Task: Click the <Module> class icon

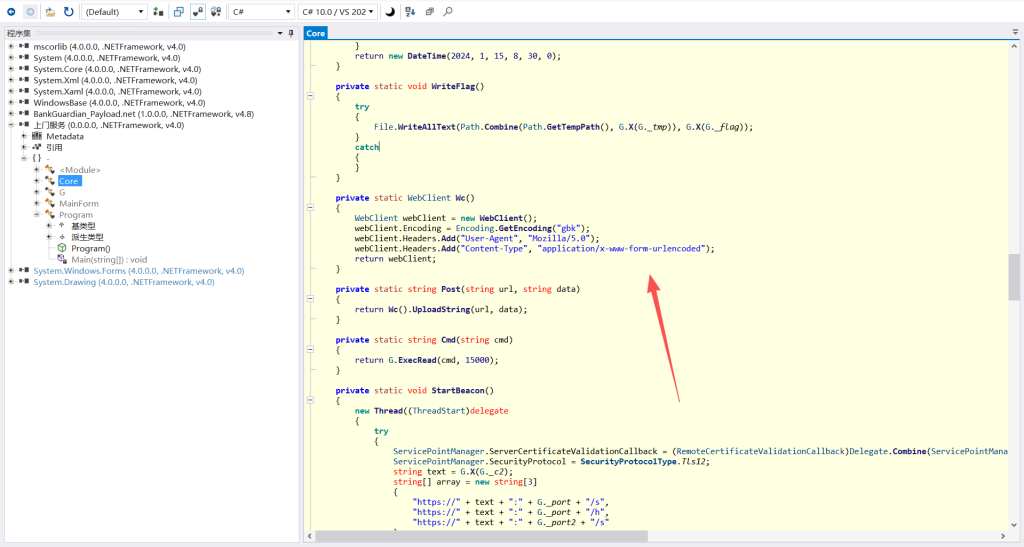Action: click(50, 170)
